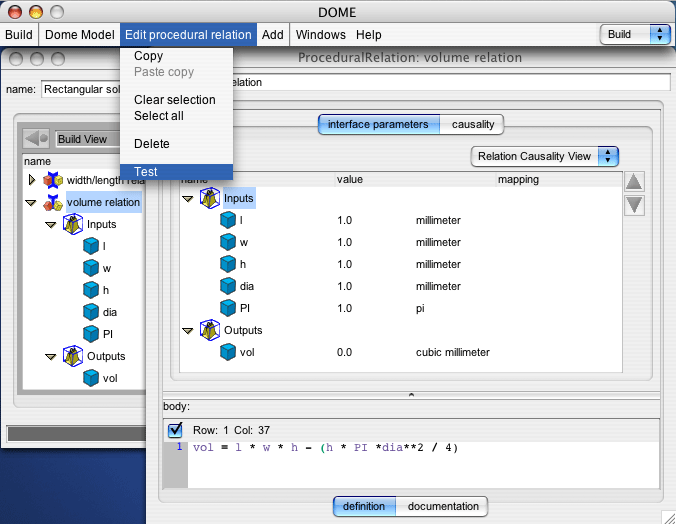
Task: Click the Rectangular sol name input field
Action: (81, 89)
